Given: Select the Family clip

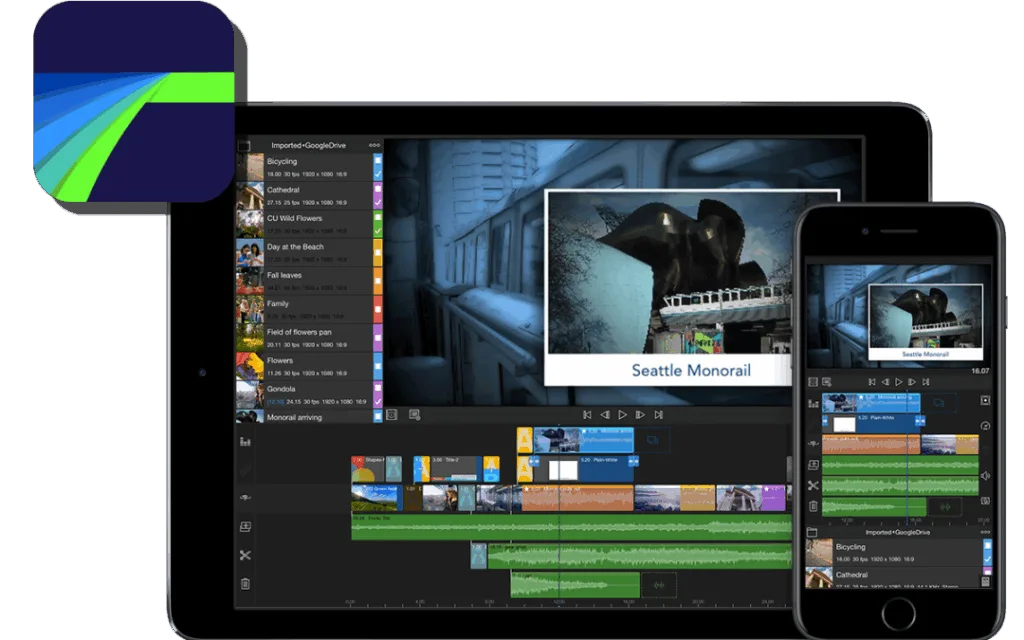Looking at the screenshot, I should tap(309, 310).
